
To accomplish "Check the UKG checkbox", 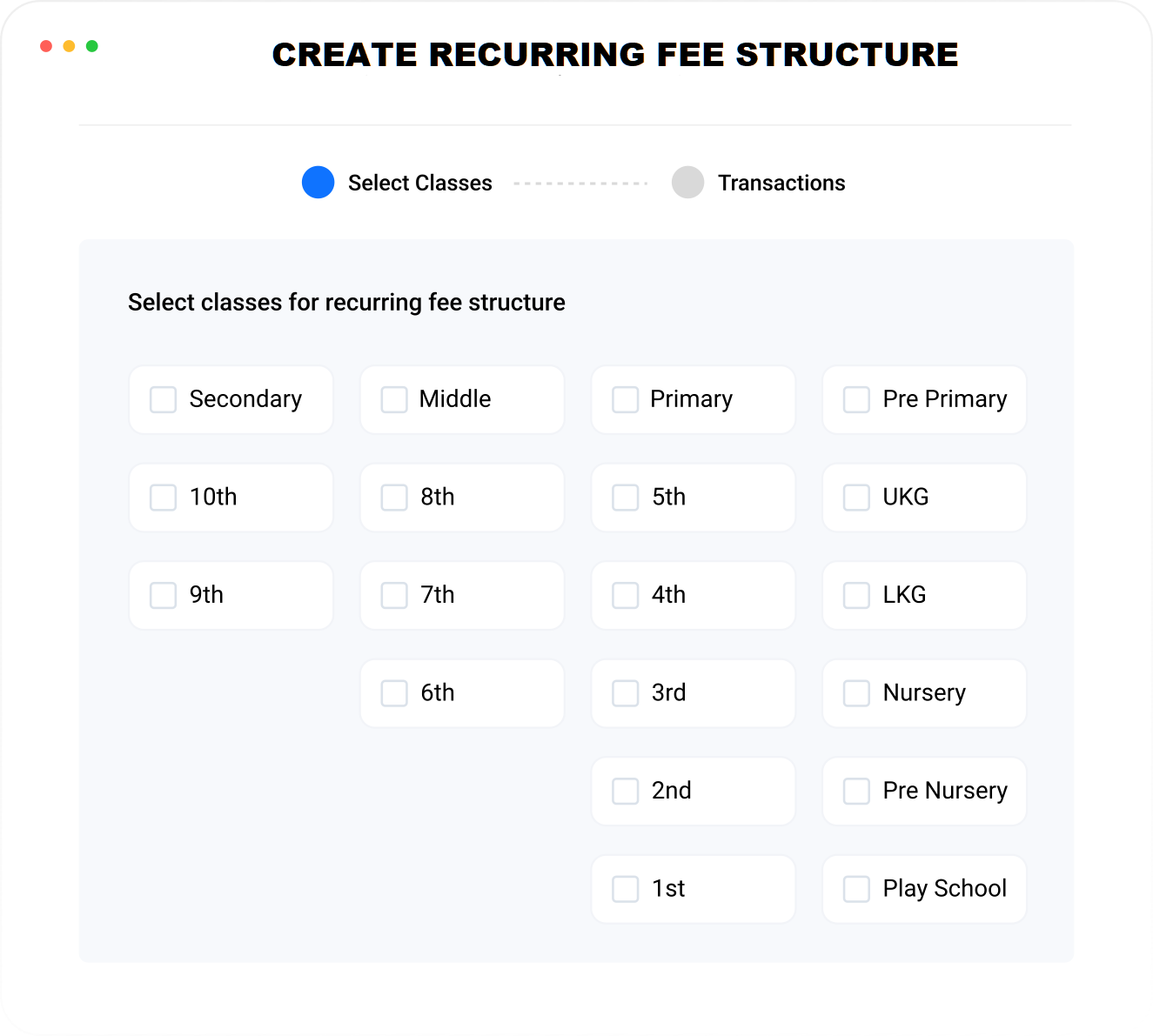I will point(857,498).
